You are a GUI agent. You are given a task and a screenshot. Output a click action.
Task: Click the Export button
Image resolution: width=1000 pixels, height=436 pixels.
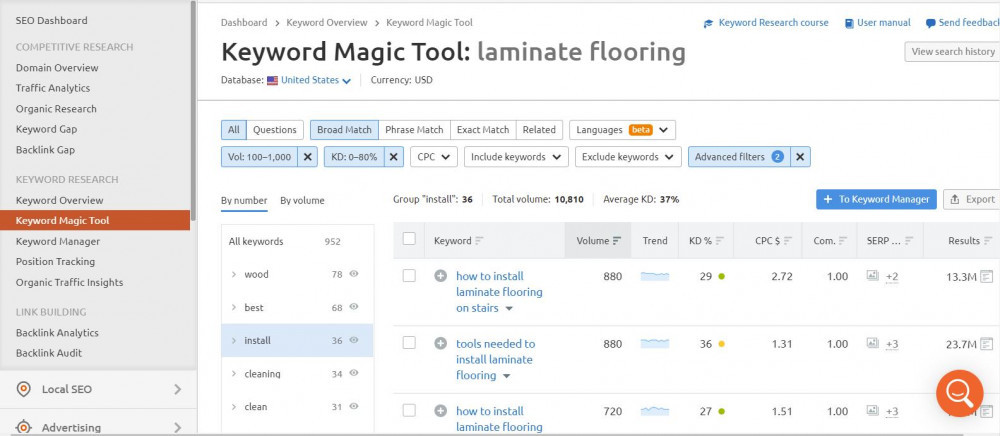pyautogui.click(x=971, y=200)
